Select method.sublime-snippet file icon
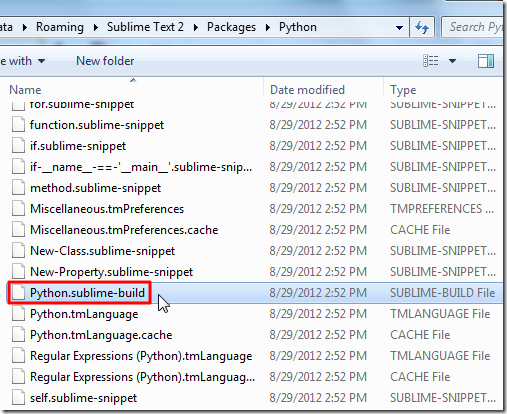Viewport: 507px width, 414px height. (x=18, y=188)
